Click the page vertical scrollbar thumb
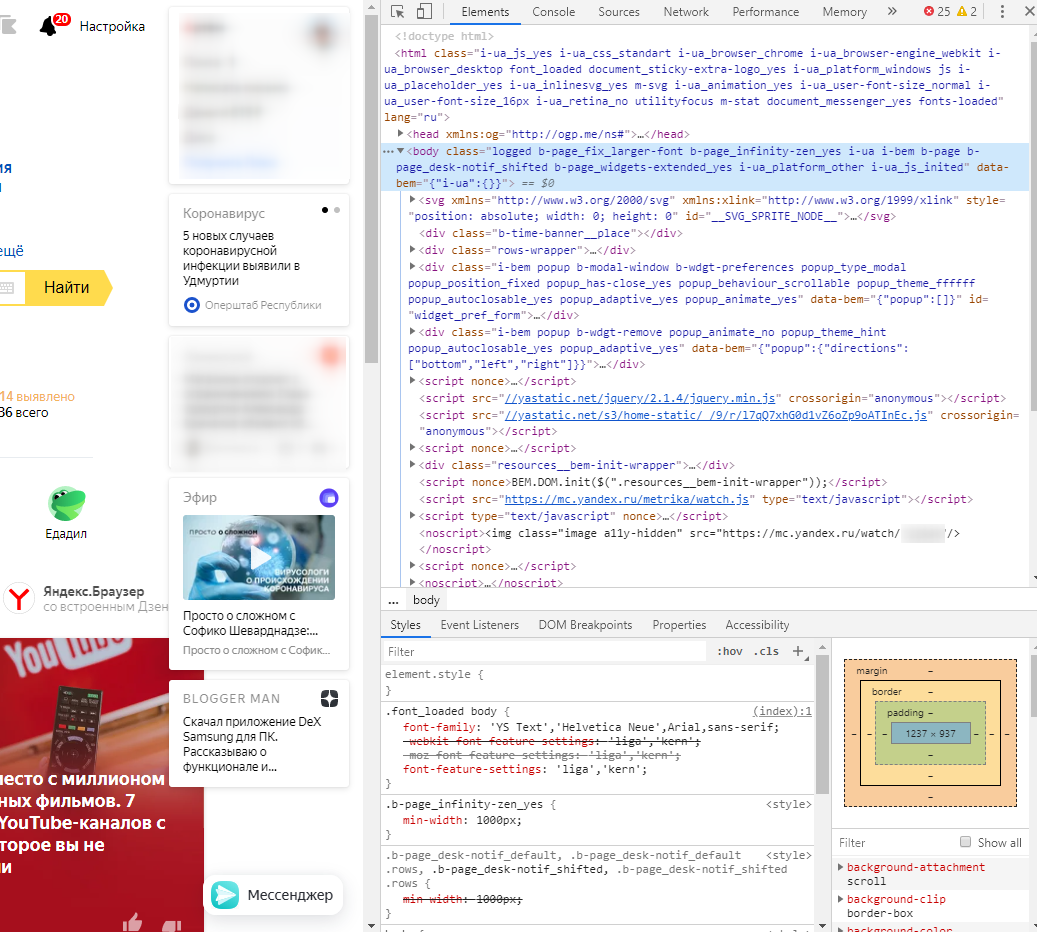1037x932 pixels. (x=371, y=189)
